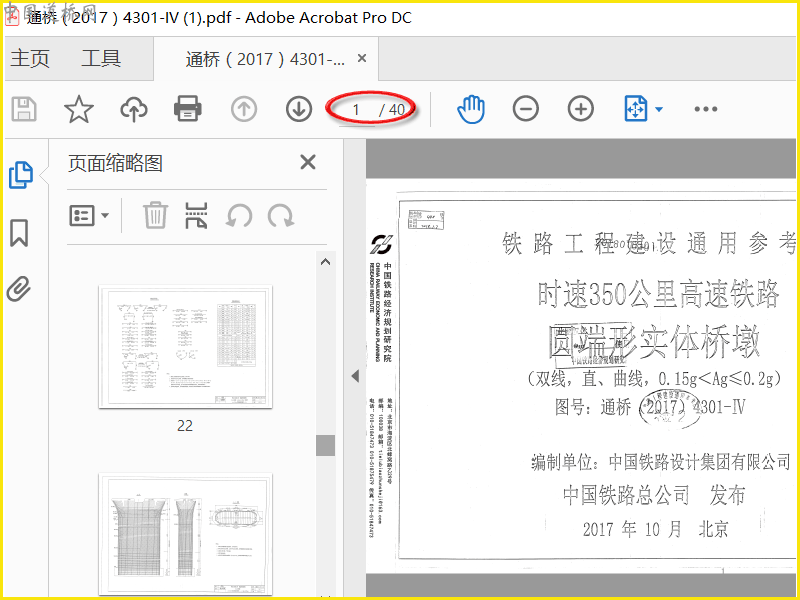Delete selected page with trash icon

pos(155,215)
